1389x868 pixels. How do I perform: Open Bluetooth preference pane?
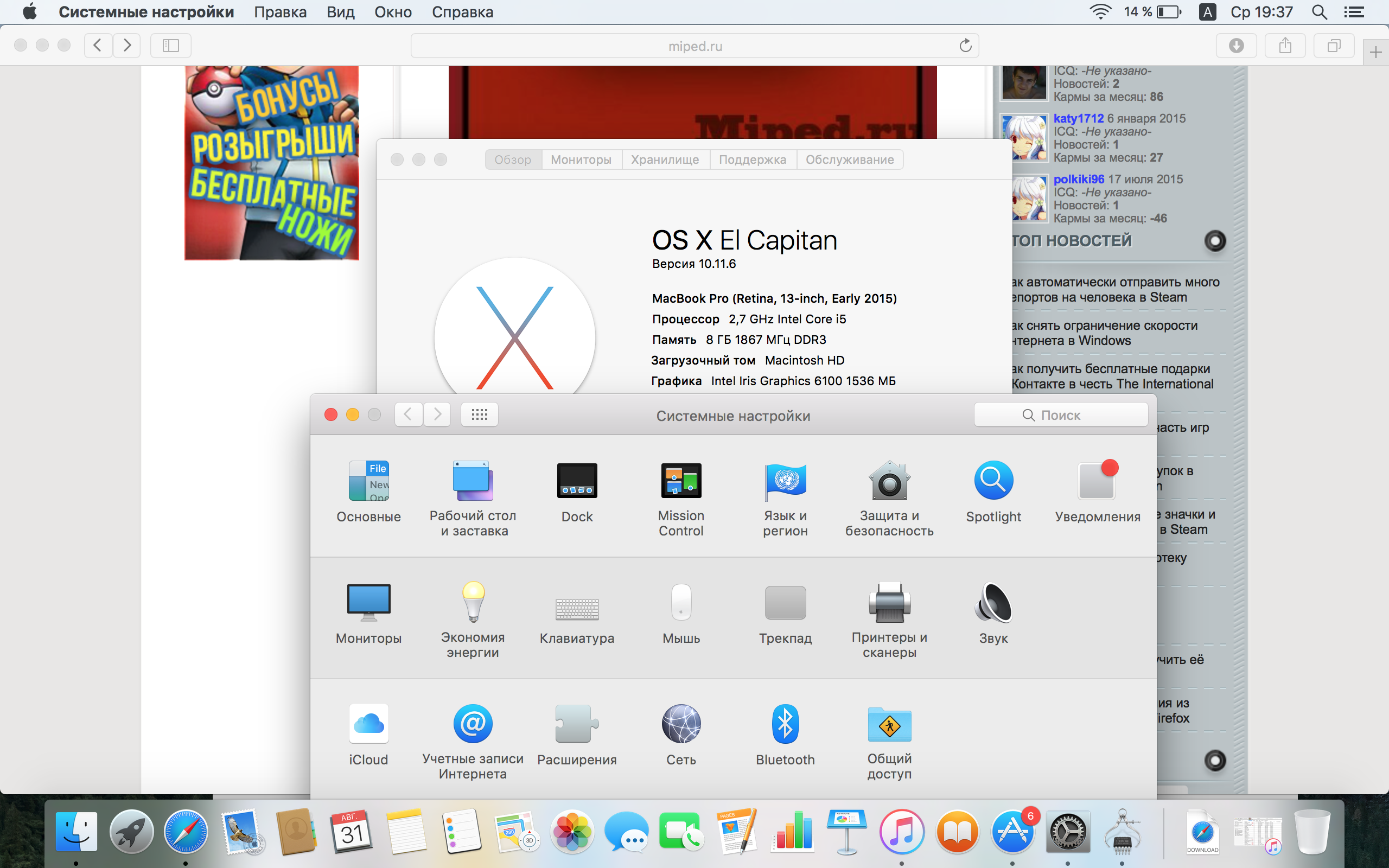(785, 735)
